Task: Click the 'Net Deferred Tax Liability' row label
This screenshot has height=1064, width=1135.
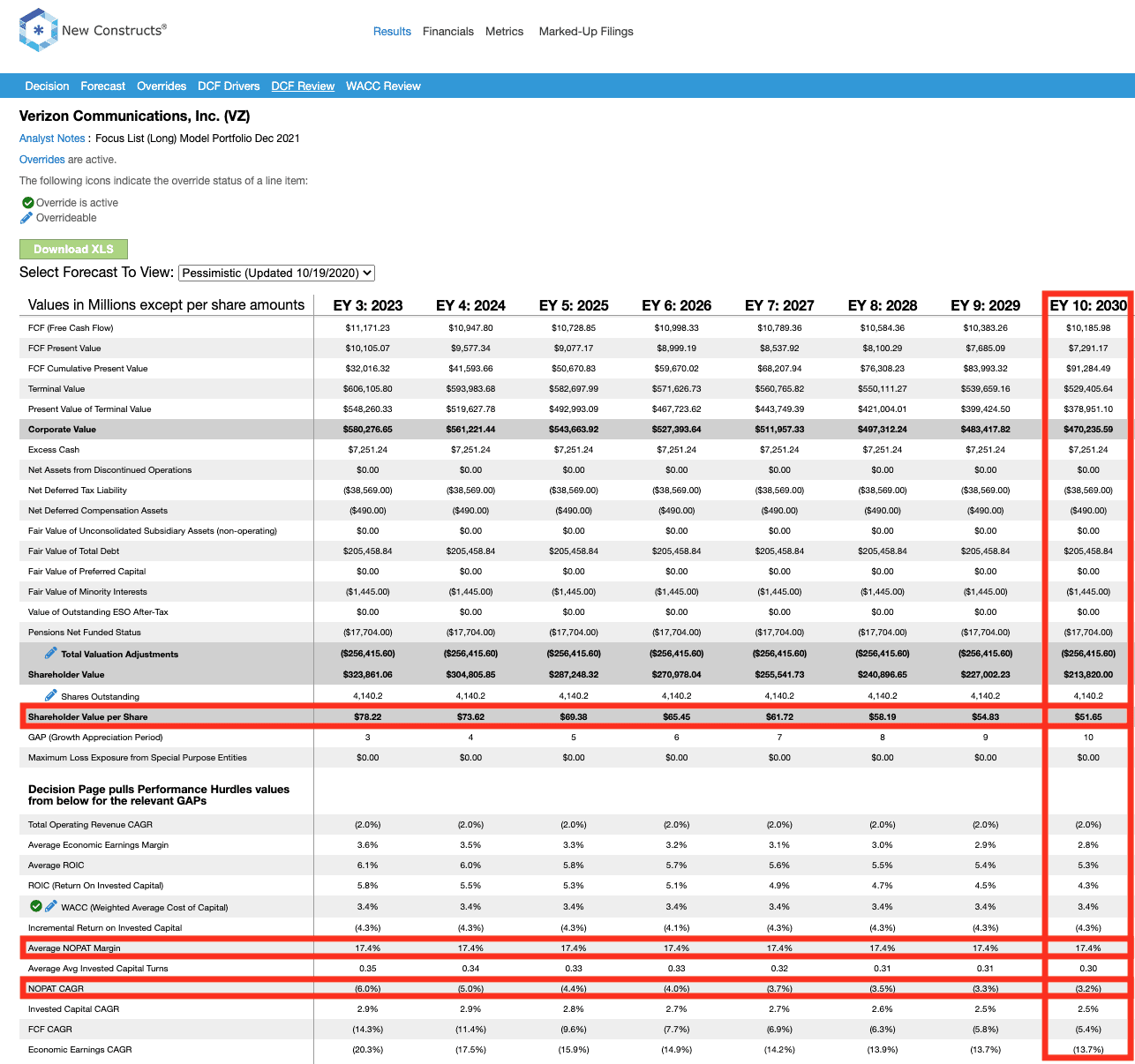Action: (x=78, y=490)
